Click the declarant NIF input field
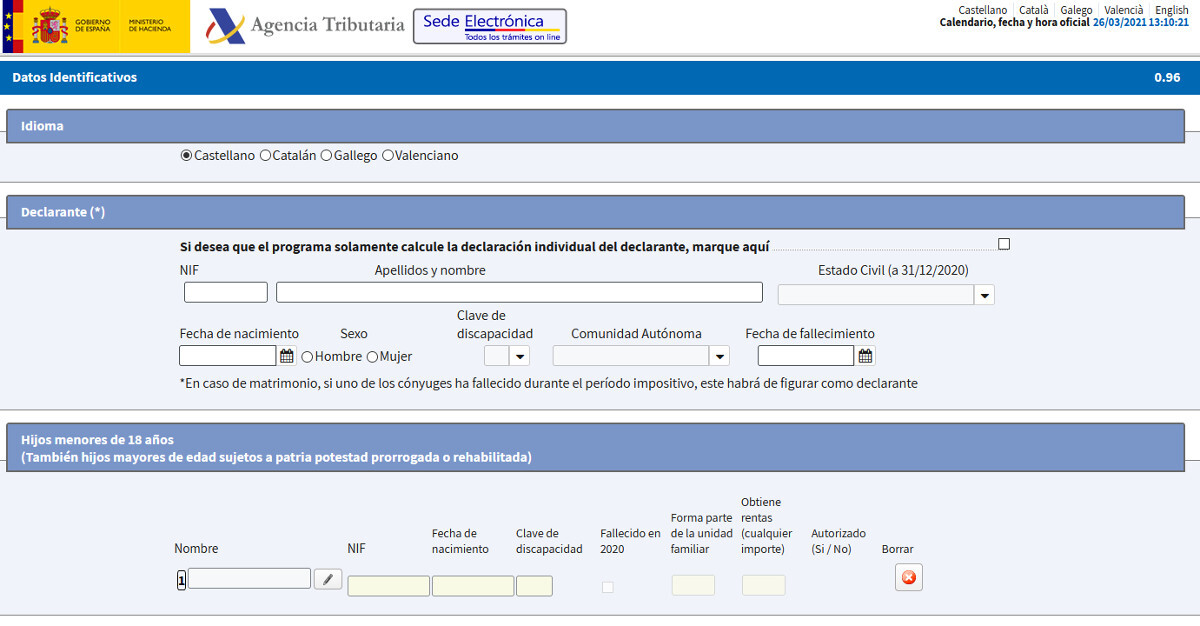This screenshot has width=1200, height=626. (x=226, y=292)
